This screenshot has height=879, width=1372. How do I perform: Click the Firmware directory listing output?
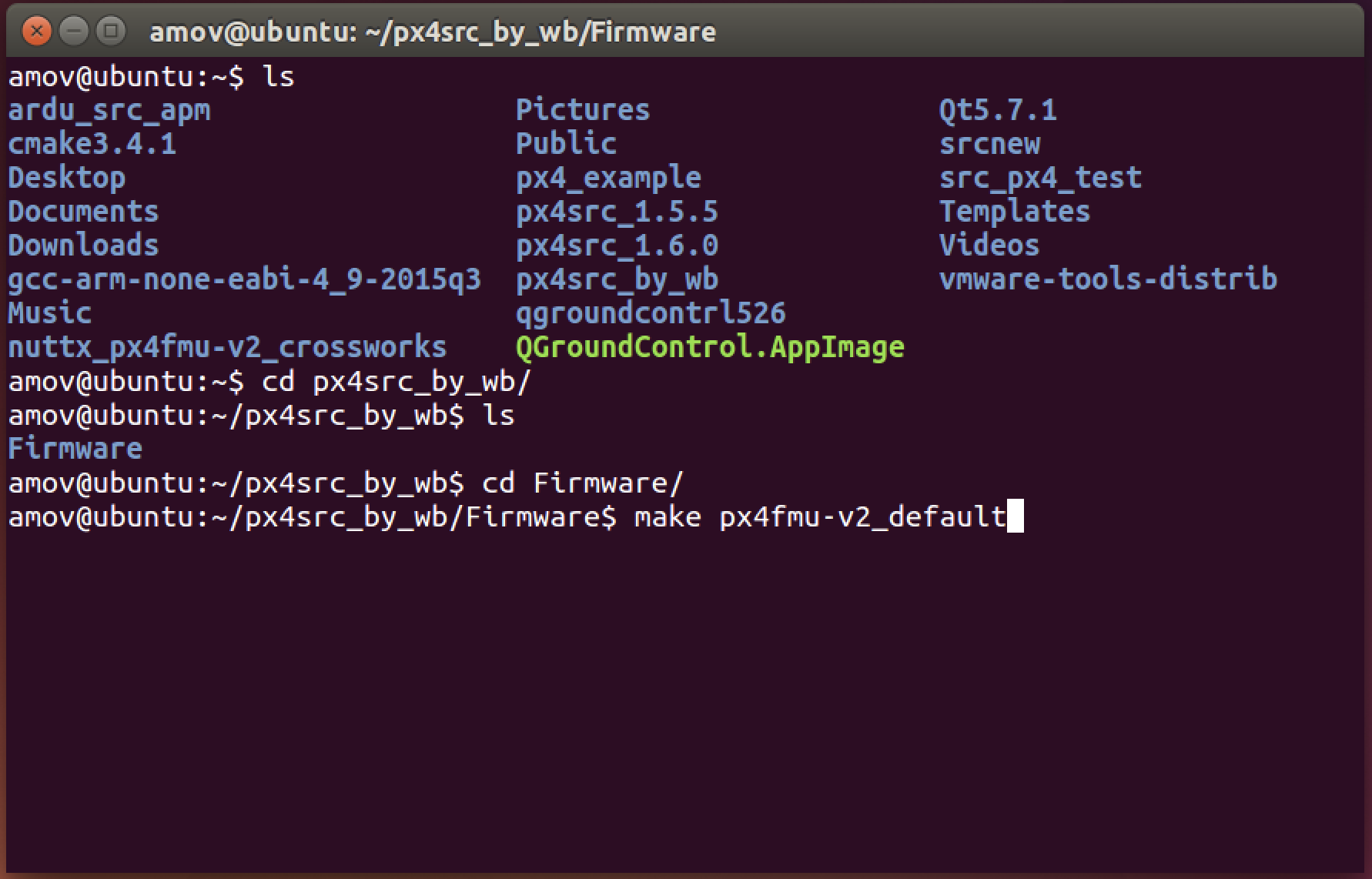tap(75, 449)
